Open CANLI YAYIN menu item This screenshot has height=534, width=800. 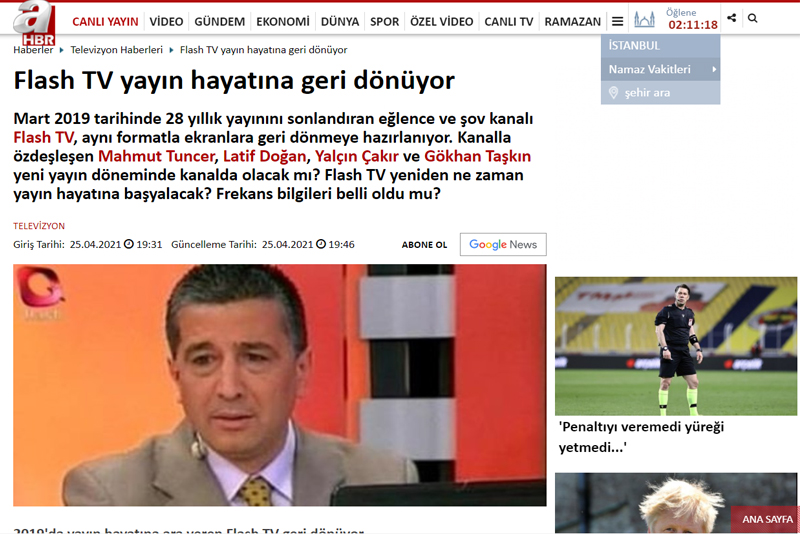pos(105,22)
